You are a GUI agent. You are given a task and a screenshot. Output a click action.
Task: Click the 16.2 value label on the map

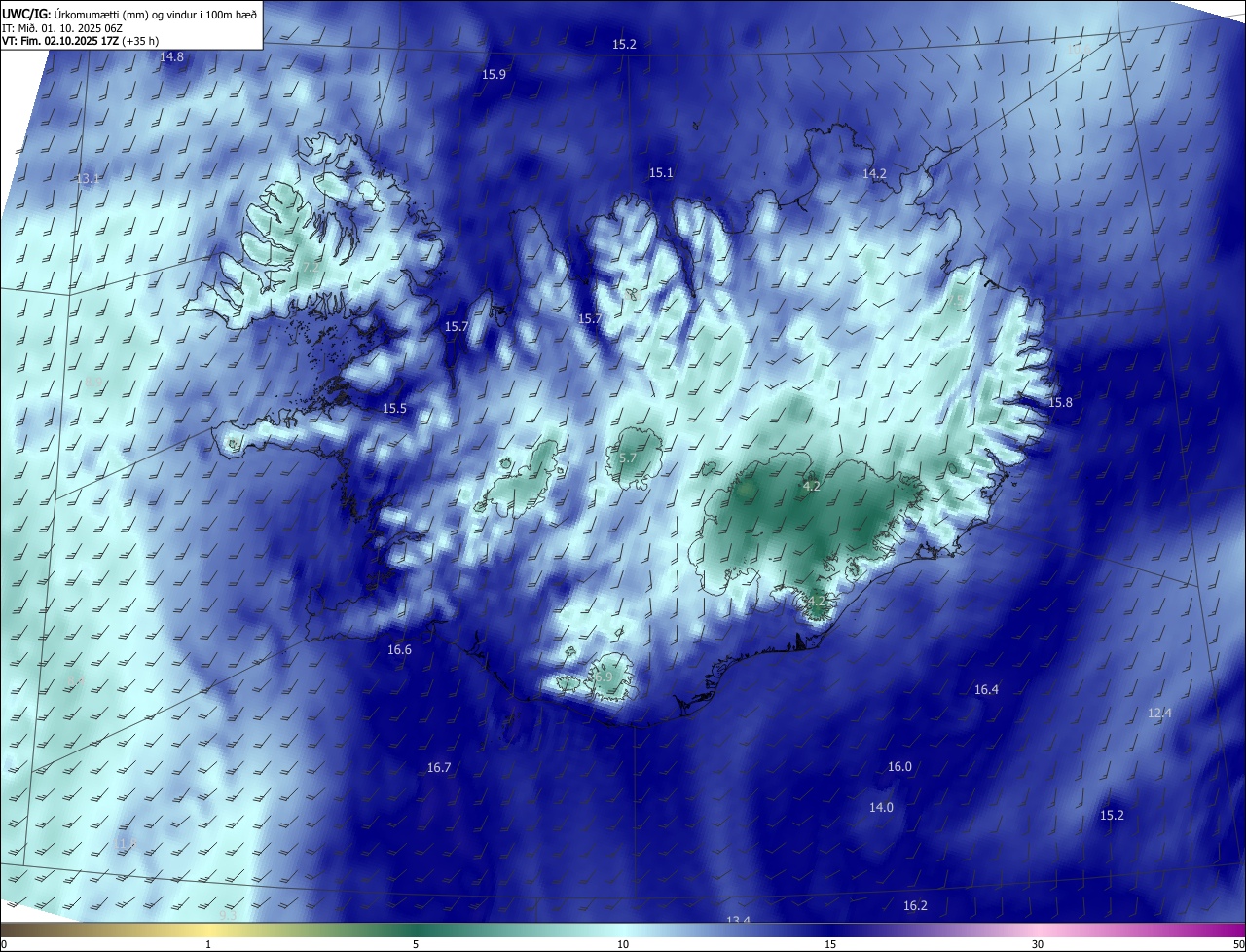click(915, 906)
